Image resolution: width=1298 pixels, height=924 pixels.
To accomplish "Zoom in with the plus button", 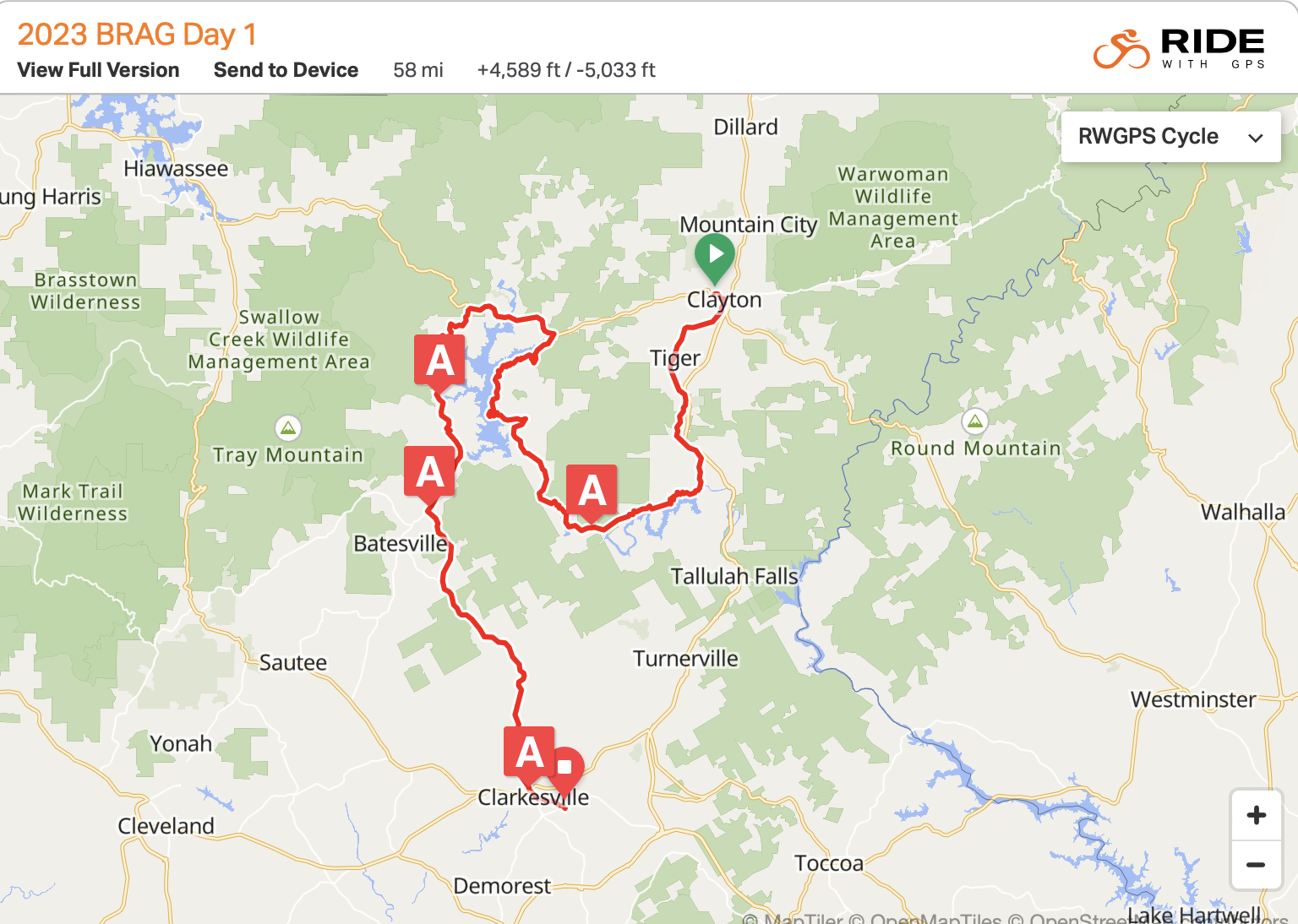I will tap(1257, 815).
